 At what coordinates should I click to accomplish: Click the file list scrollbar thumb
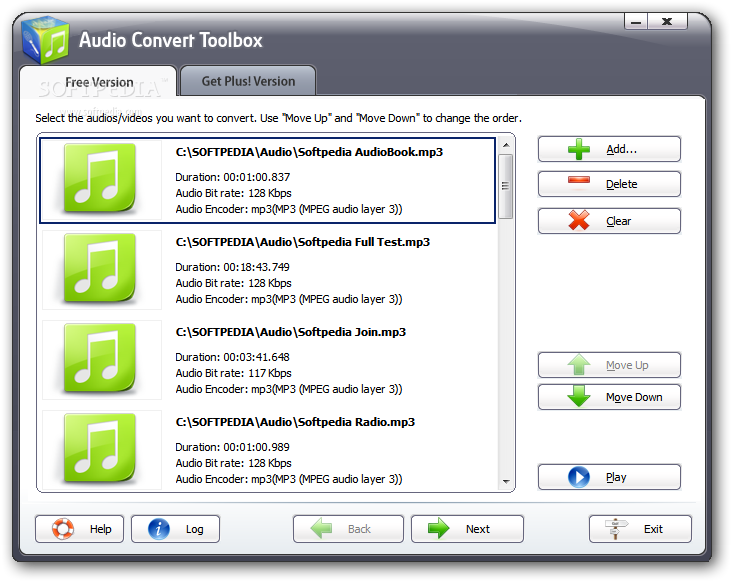point(506,186)
